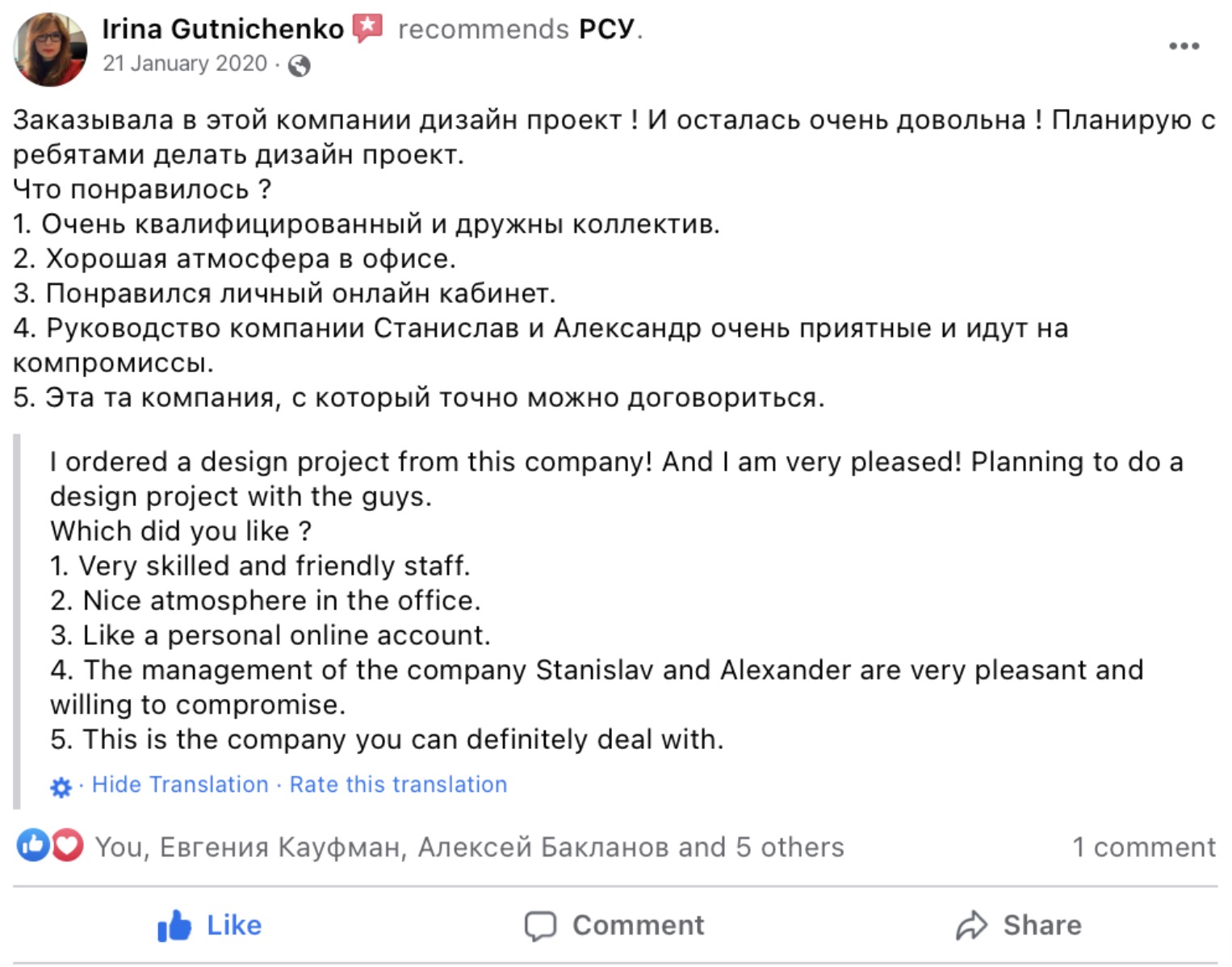Click the 21 January 2020 timestamp
The width and height of the screenshot is (1232, 967).
click(x=185, y=64)
